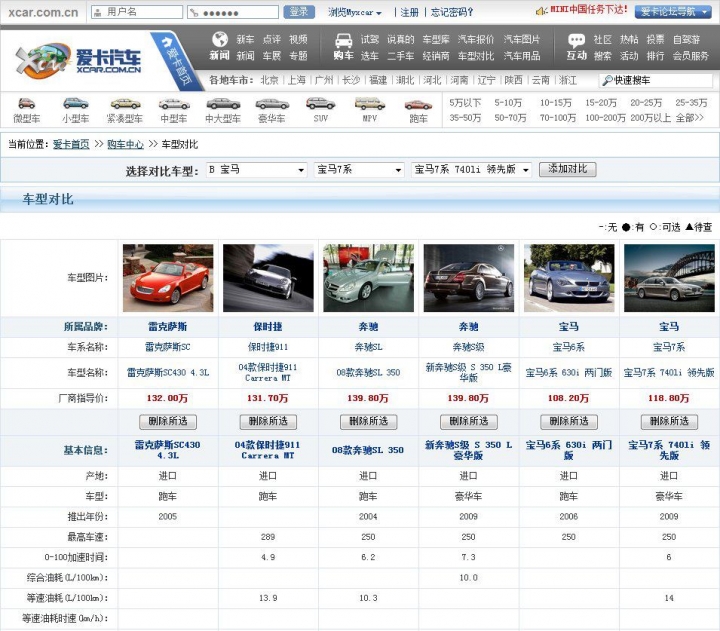
Task: Select the 北京 city link
Action: tap(270, 80)
